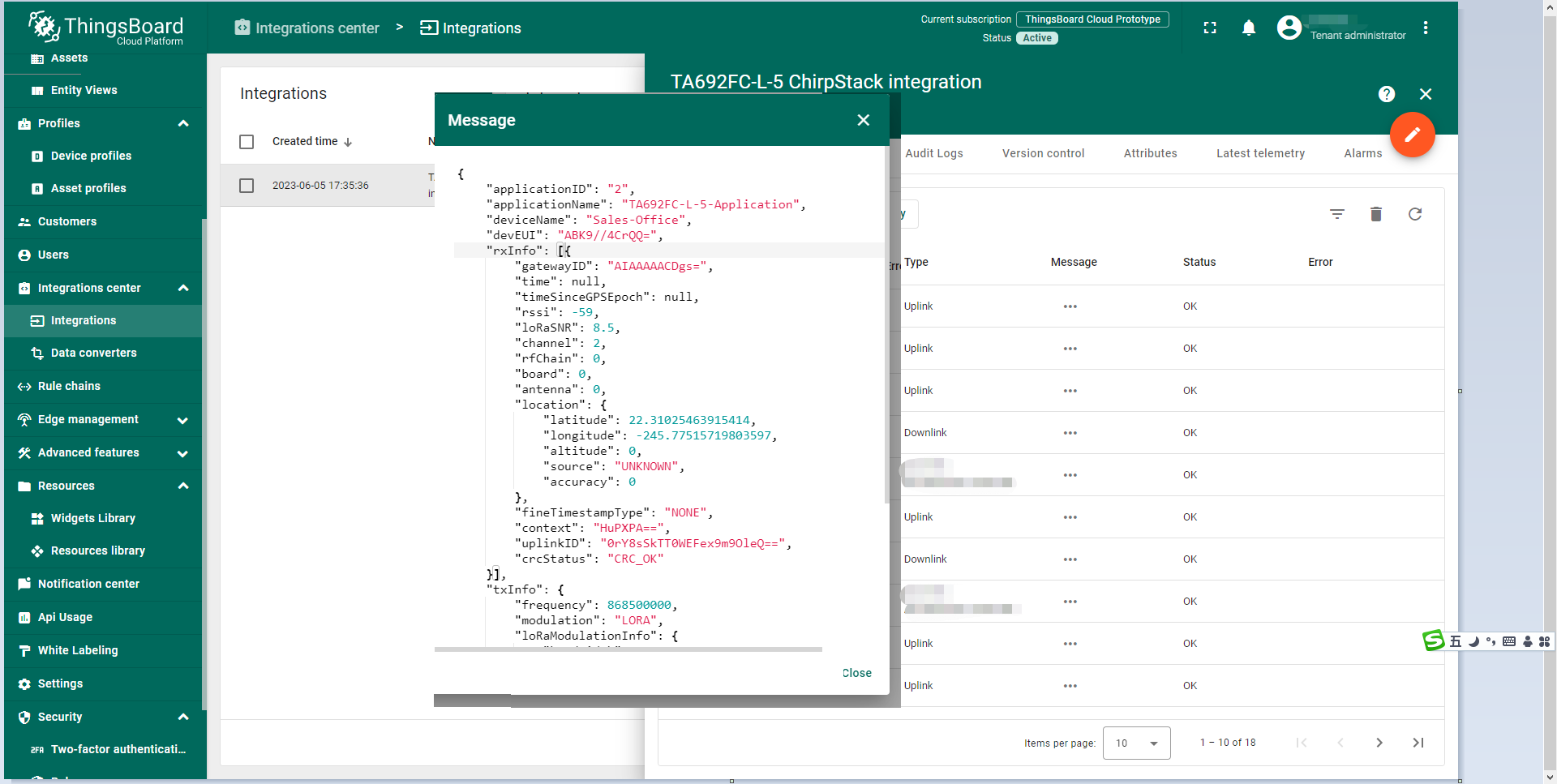Open Notification center
This screenshot has width=1557, height=784.
103,584
